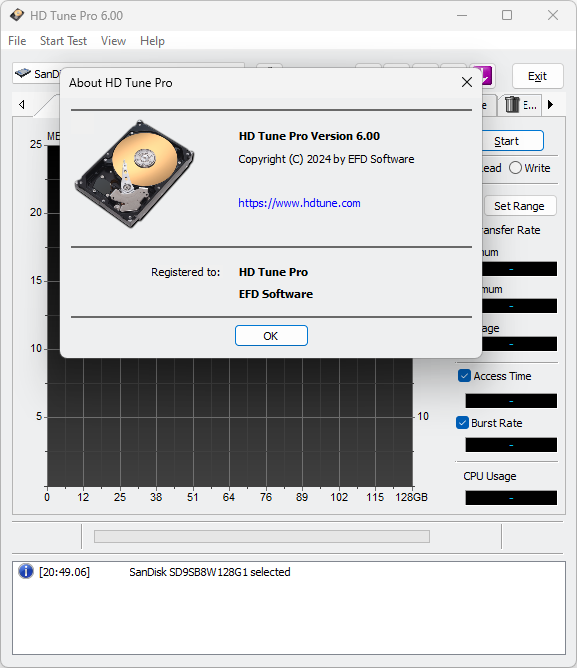
Task: Click the Exit button
Action: pyautogui.click(x=537, y=76)
